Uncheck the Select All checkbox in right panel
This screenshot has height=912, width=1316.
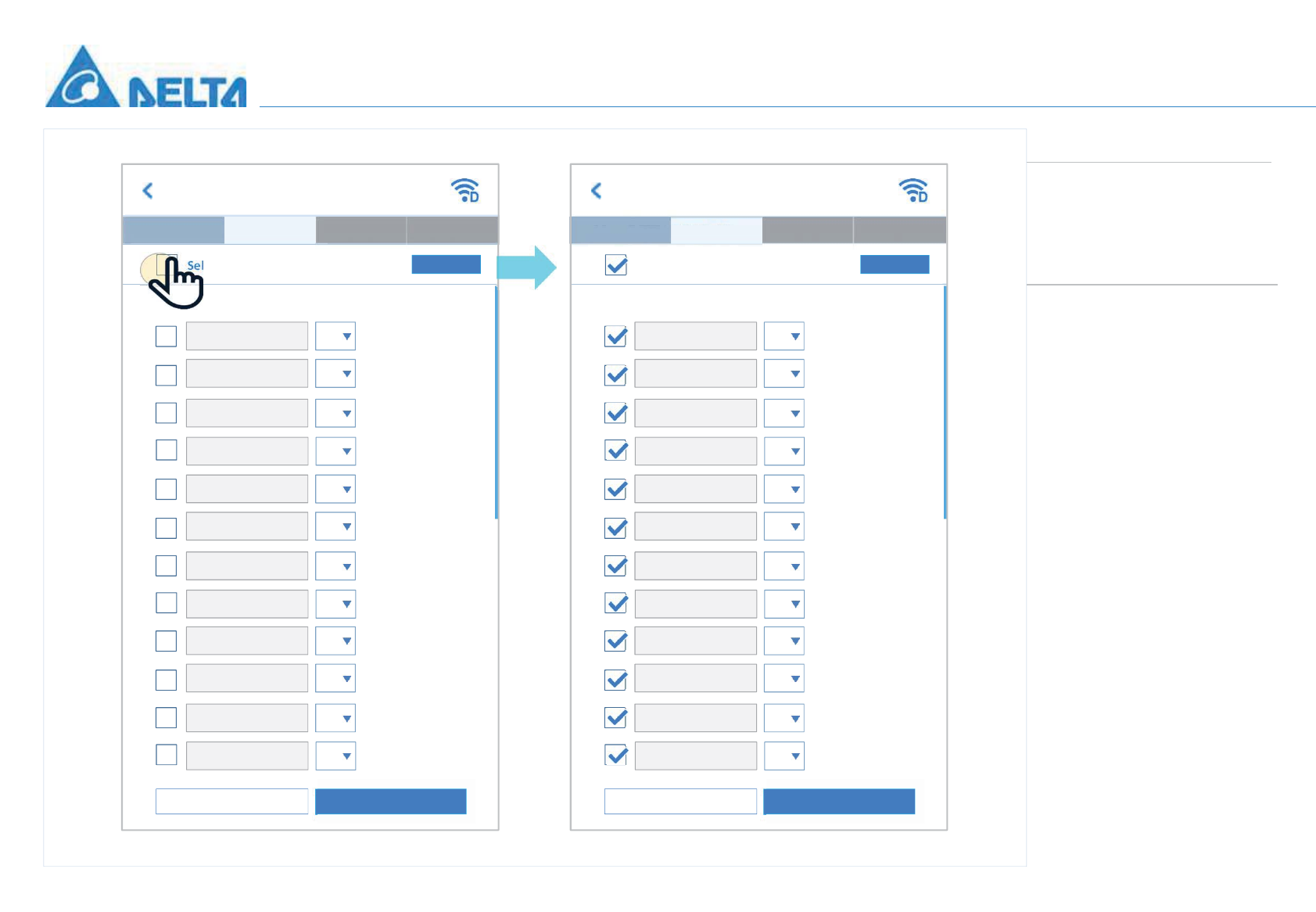tap(616, 265)
